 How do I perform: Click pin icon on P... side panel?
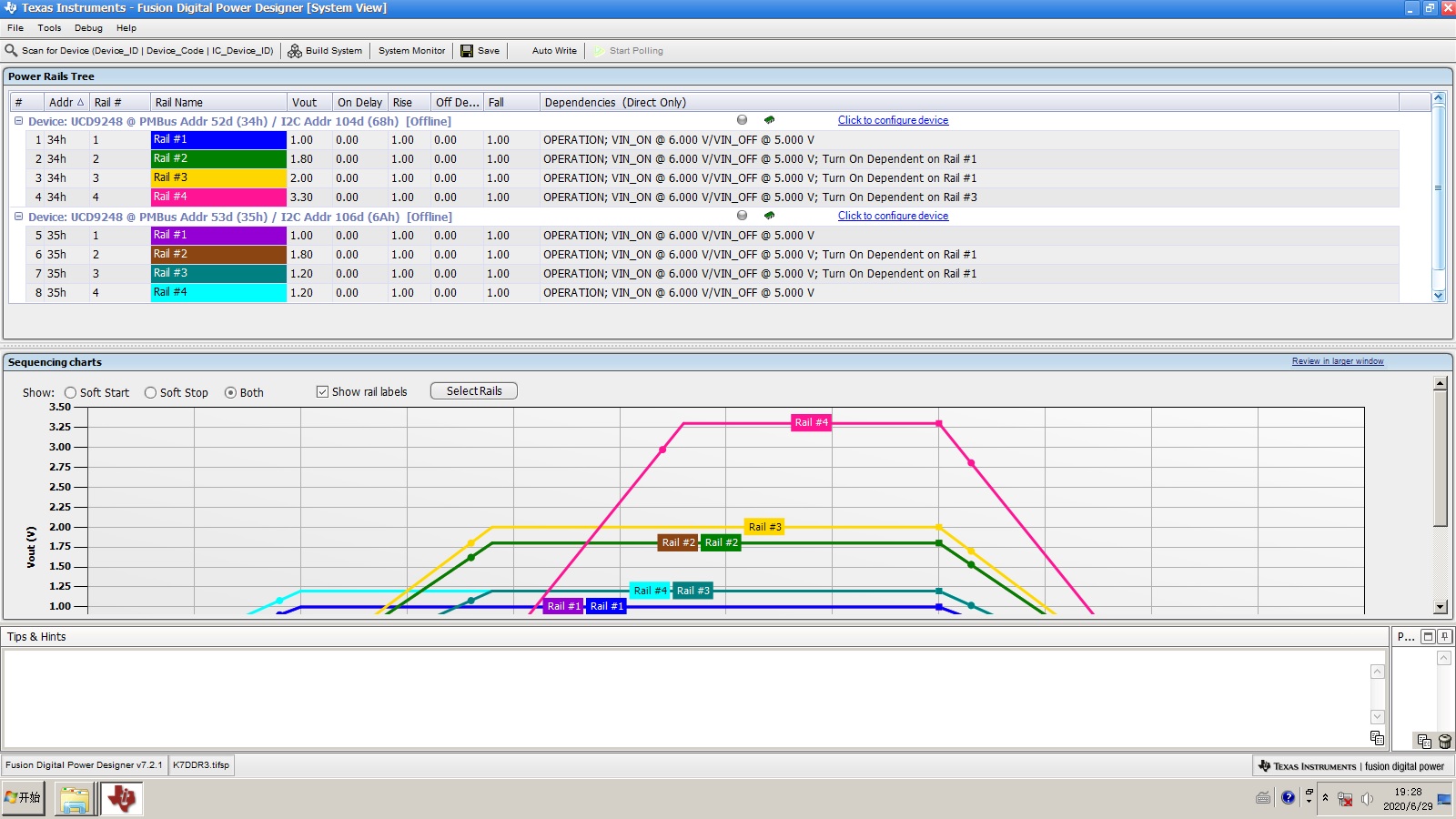tap(1445, 637)
